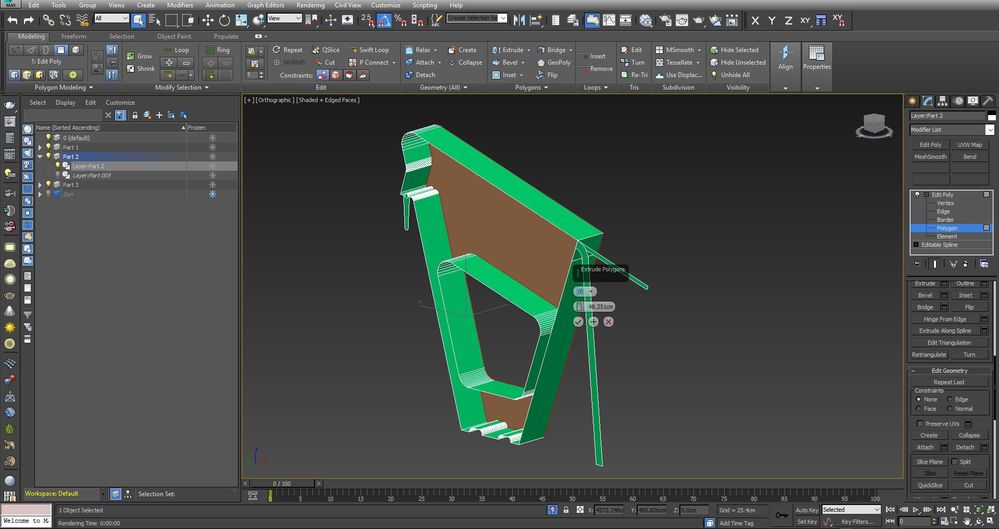Activate the Select and Link chain icon
The height and width of the screenshot is (529, 999).
48,20
